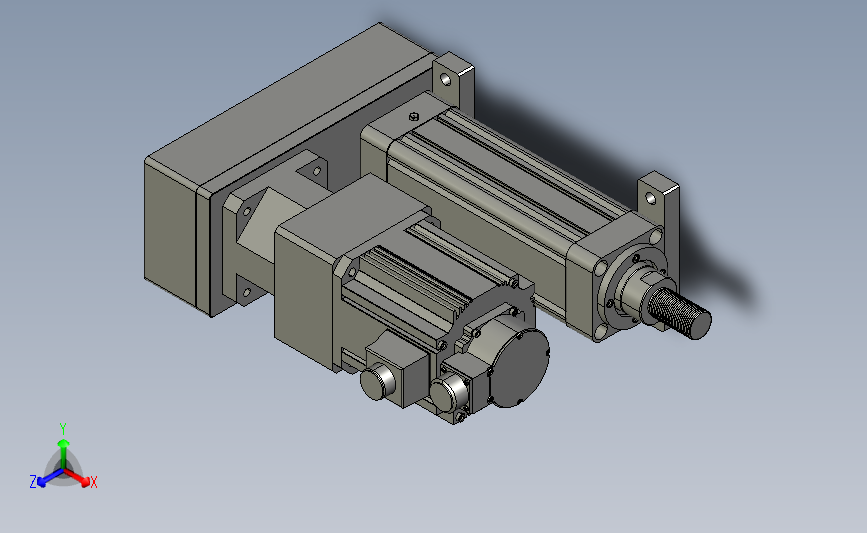Click the blue Z axis arrow of triad
867x533 pixels.
51,478
